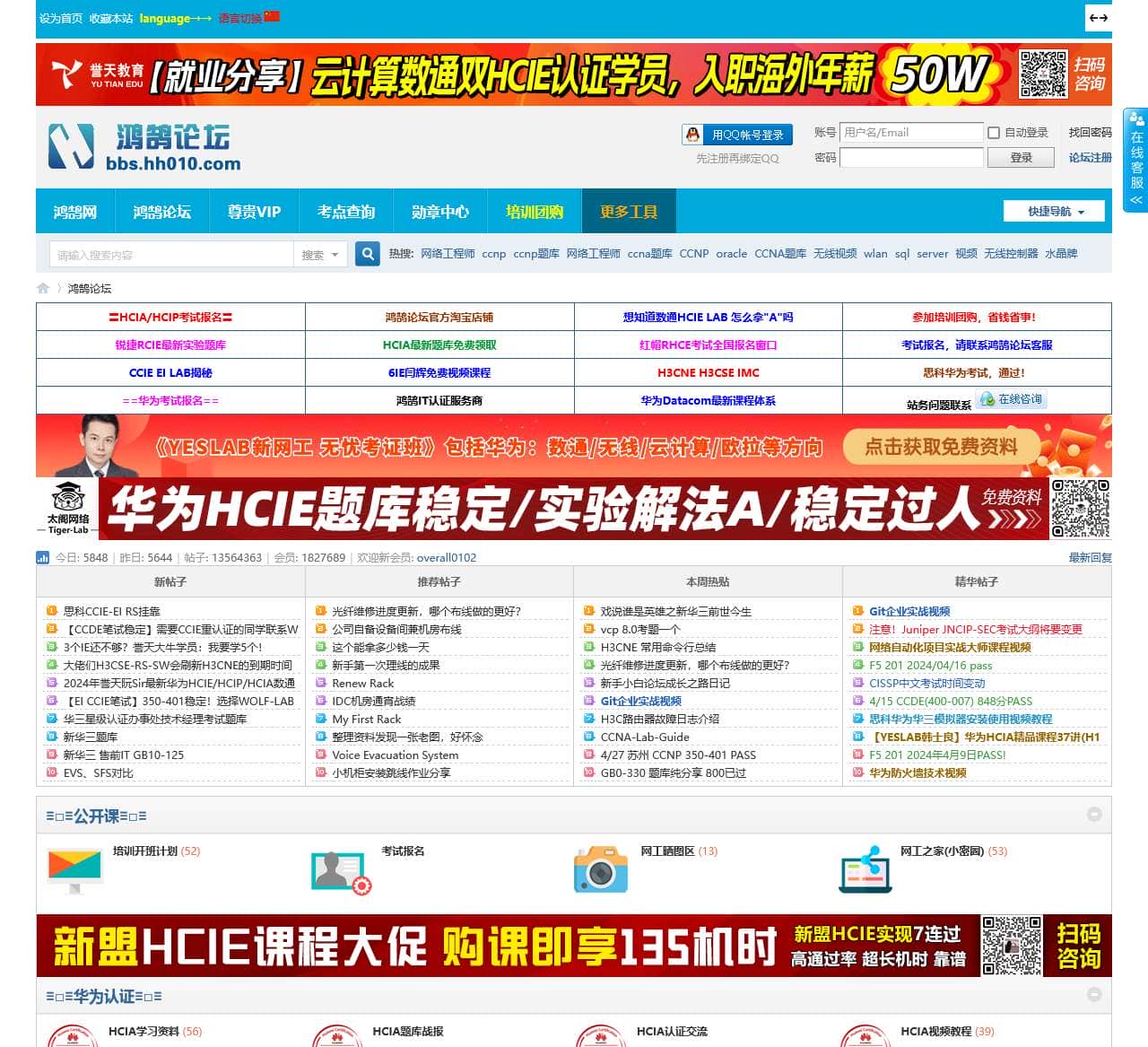Click hot search term oracle
This screenshot has width=1148, height=1047.
coord(731,254)
